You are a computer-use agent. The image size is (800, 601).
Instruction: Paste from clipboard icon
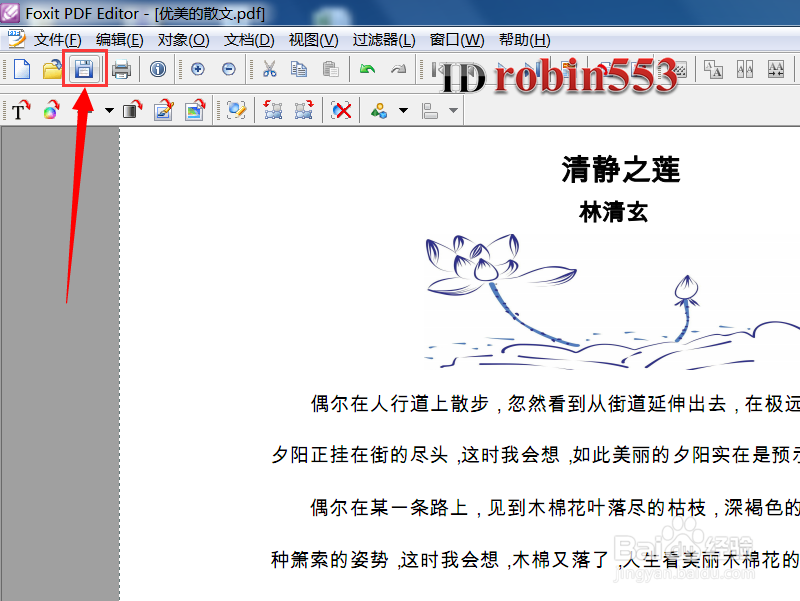[x=331, y=69]
